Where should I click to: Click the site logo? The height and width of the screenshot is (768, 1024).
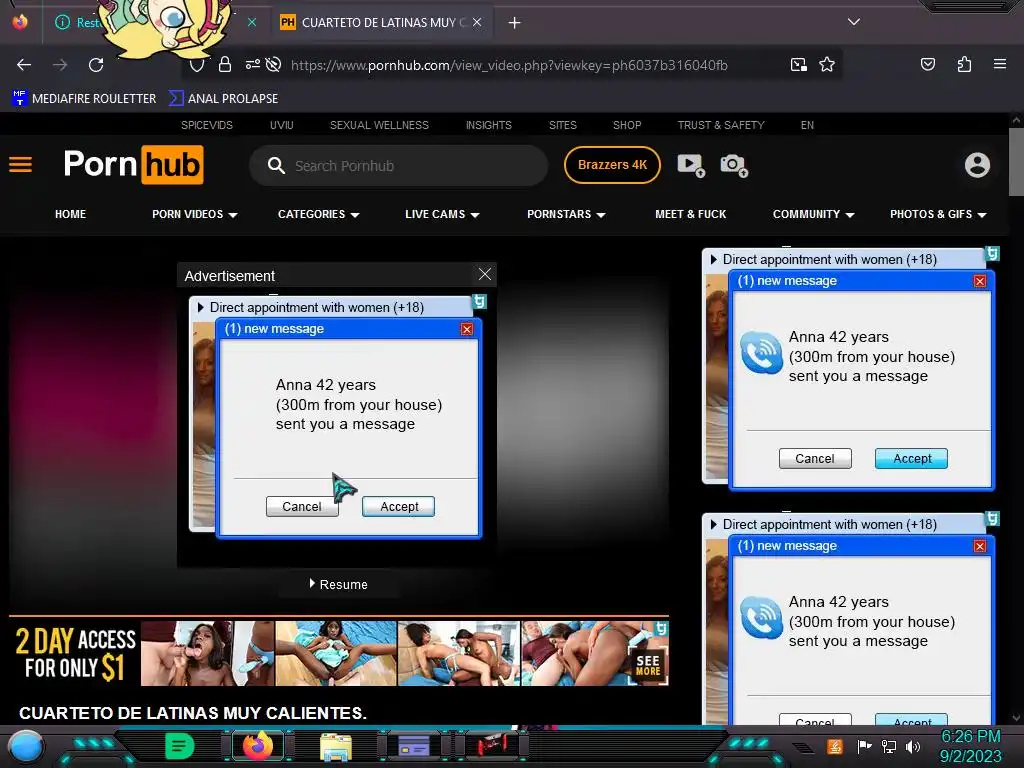click(x=134, y=165)
